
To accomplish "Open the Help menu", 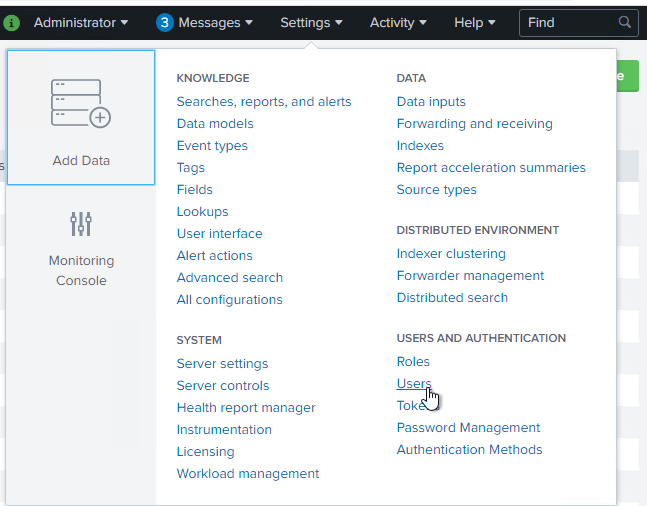I will 475,22.
